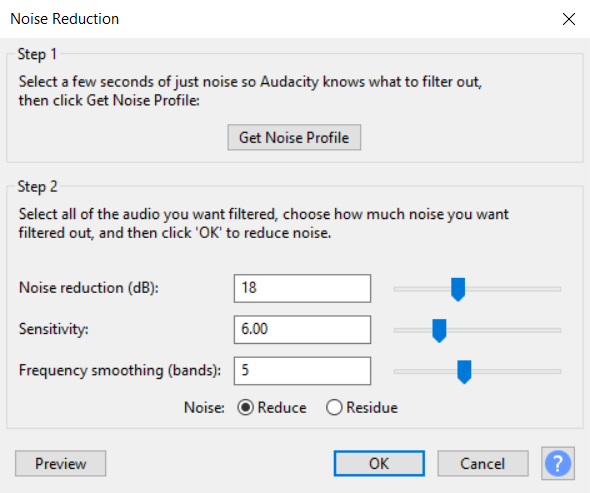Click the Sensitivity slider handle
This screenshot has height=493, width=590.
point(439,330)
